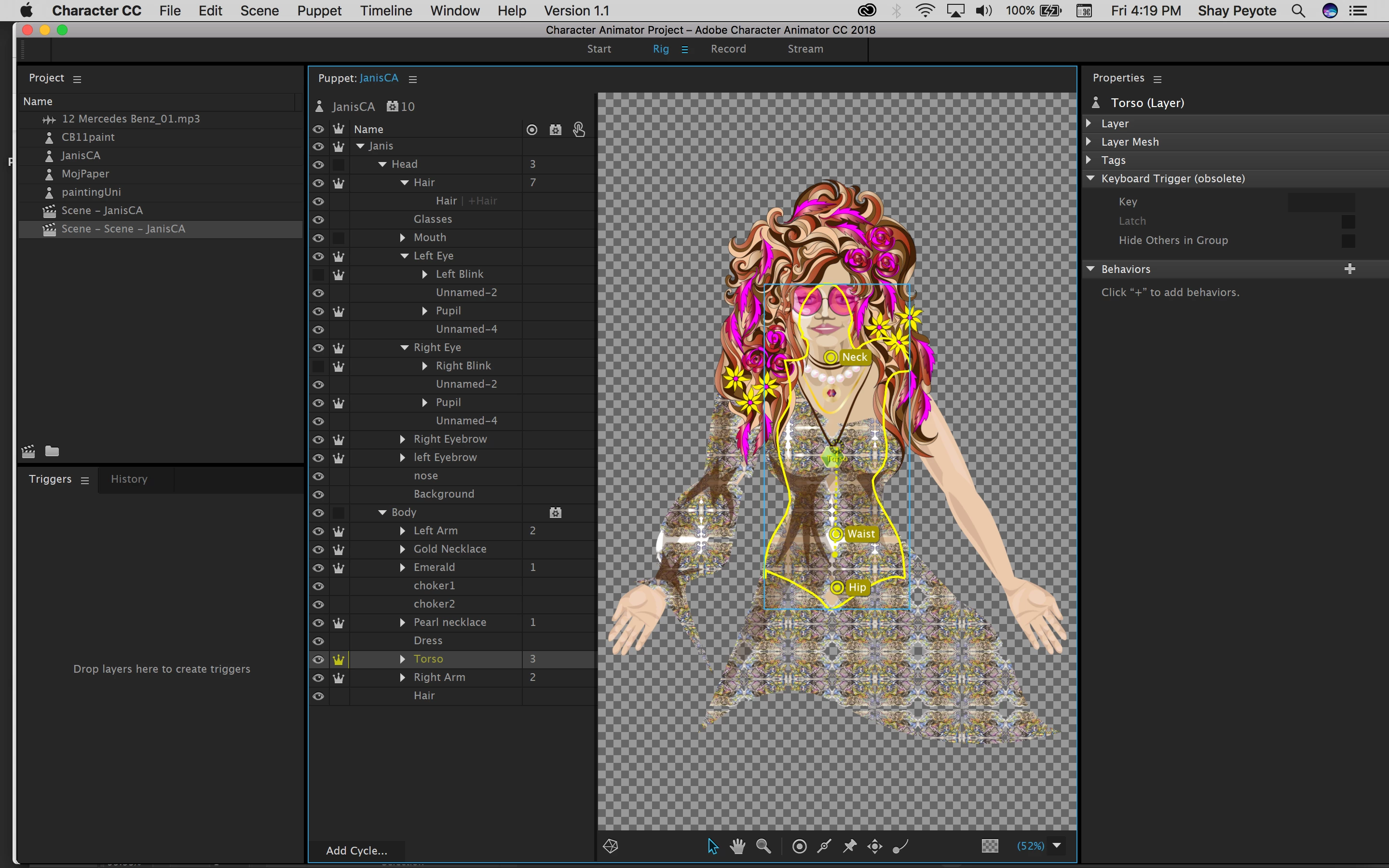This screenshot has height=868, width=1389.
Task: Select the Pin tool
Action: click(850, 846)
